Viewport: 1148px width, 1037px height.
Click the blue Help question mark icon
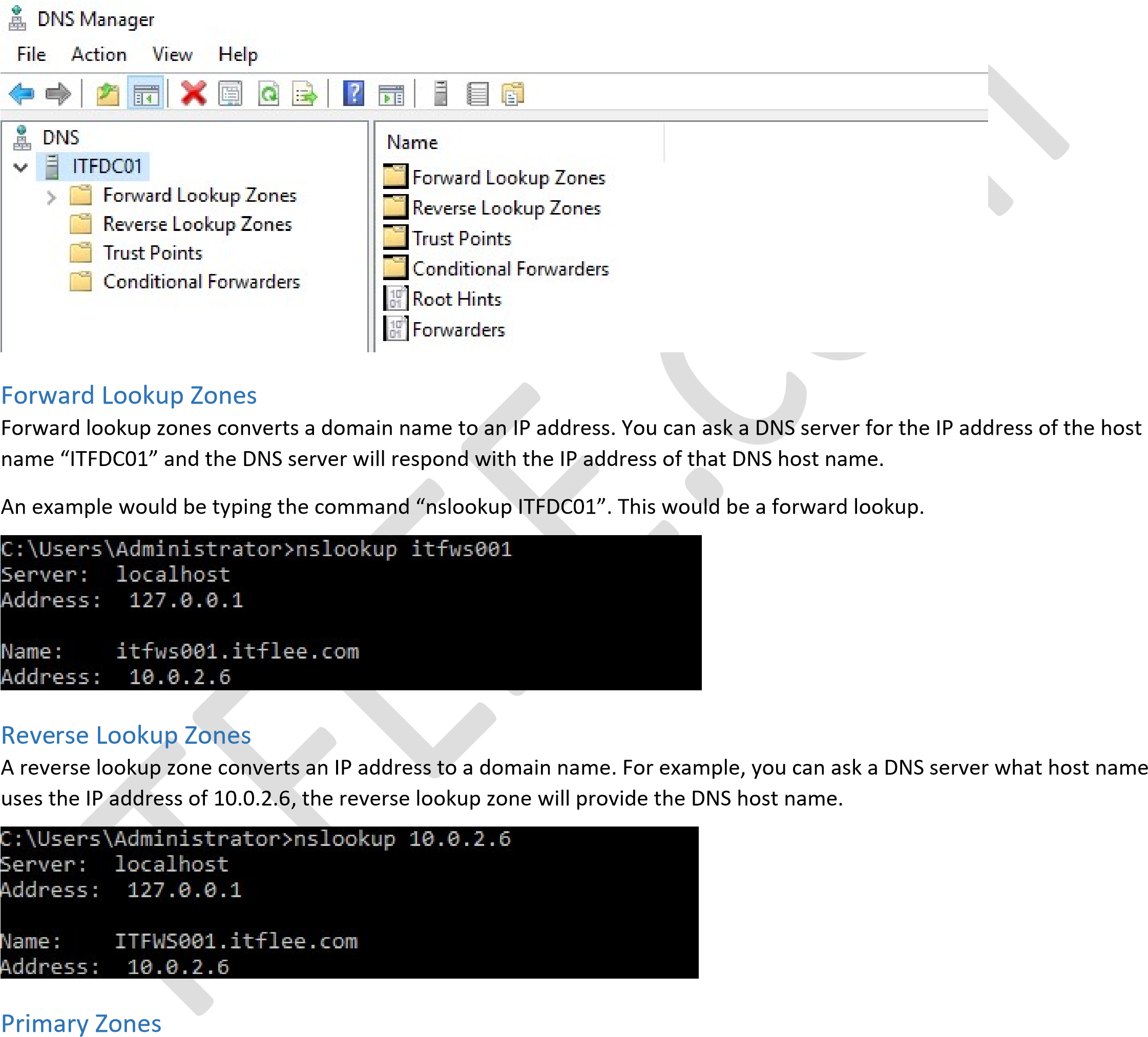tap(353, 94)
